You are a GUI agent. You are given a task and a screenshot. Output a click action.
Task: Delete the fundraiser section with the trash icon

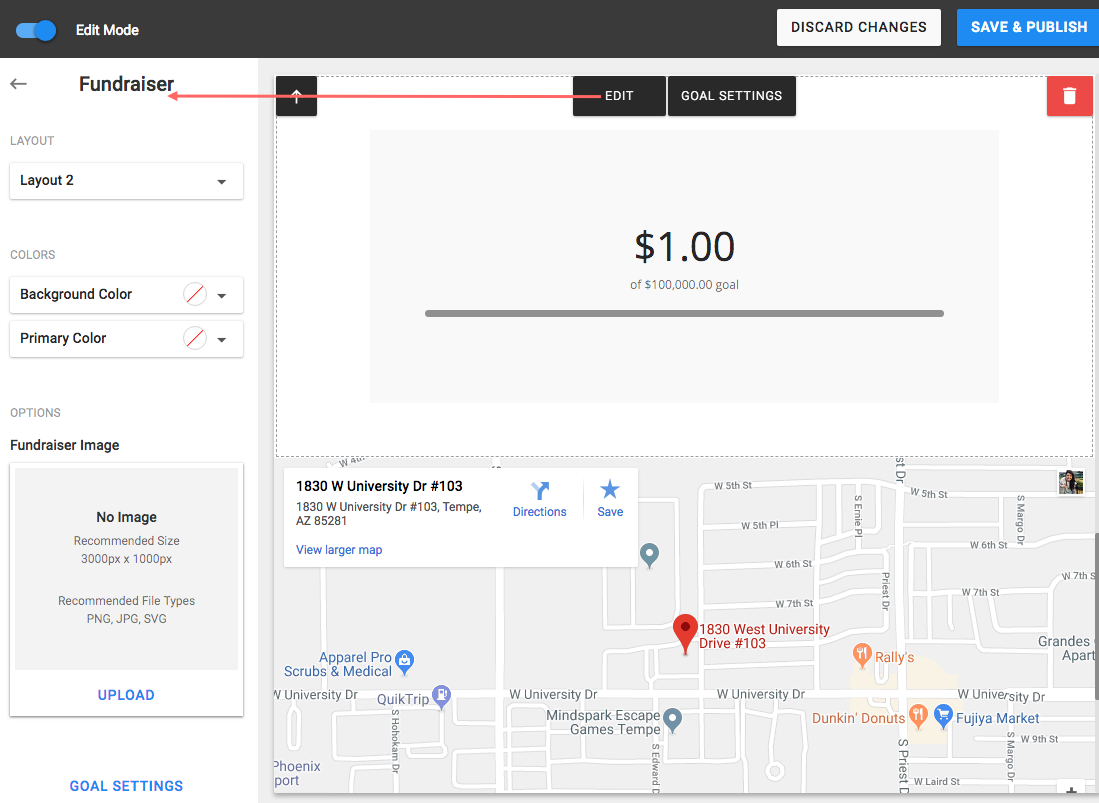(x=1069, y=95)
